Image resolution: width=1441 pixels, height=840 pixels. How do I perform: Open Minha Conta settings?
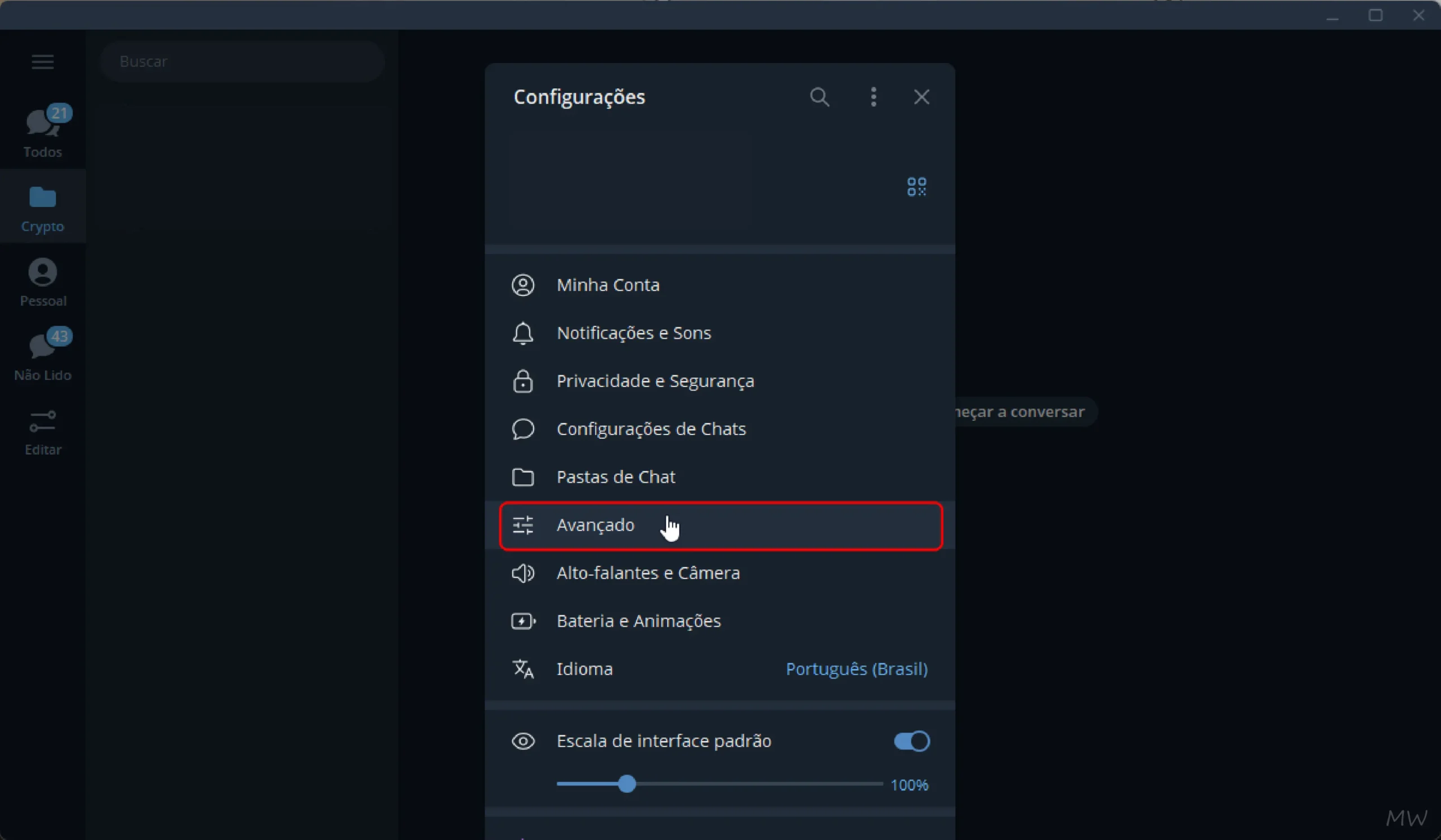pyautogui.click(x=720, y=285)
